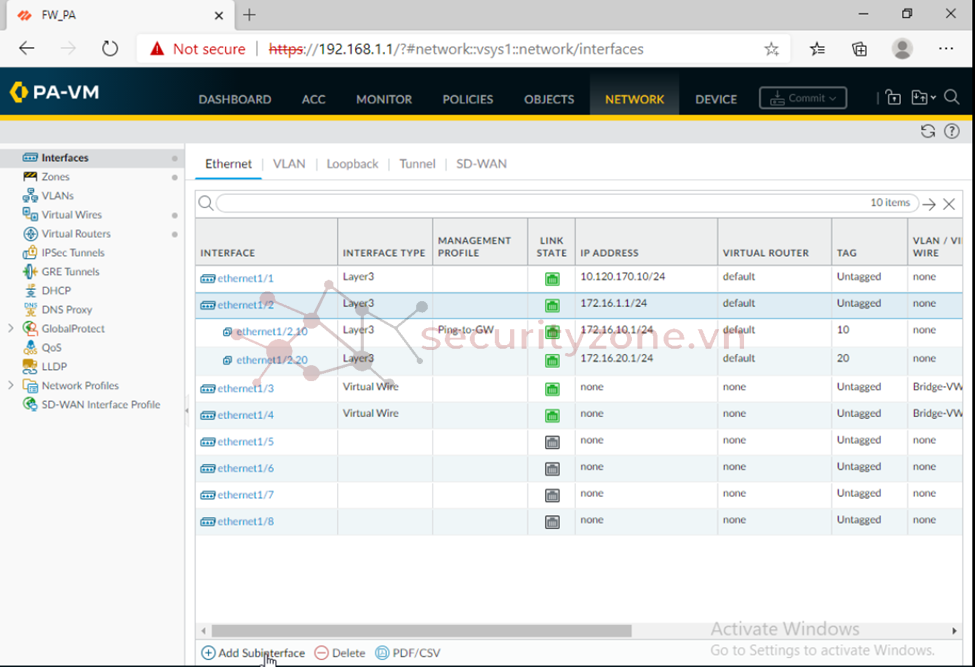The image size is (975, 667).
Task: Click the Network Profiles folder icon
Action: (30, 385)
